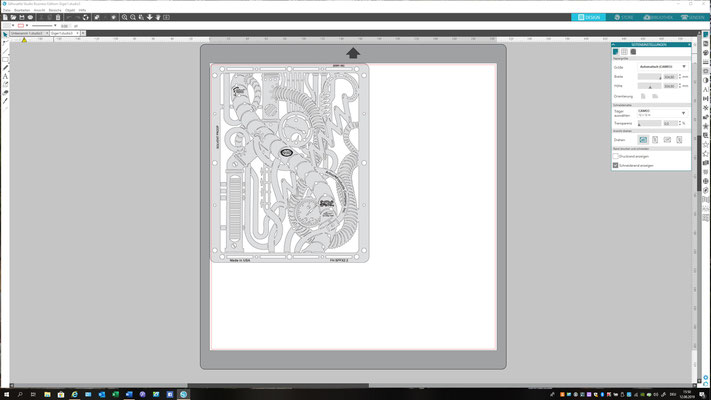711x400 pixels.
Task: Select the fourth Drehen rotation option
Action: tap(679, 140)
